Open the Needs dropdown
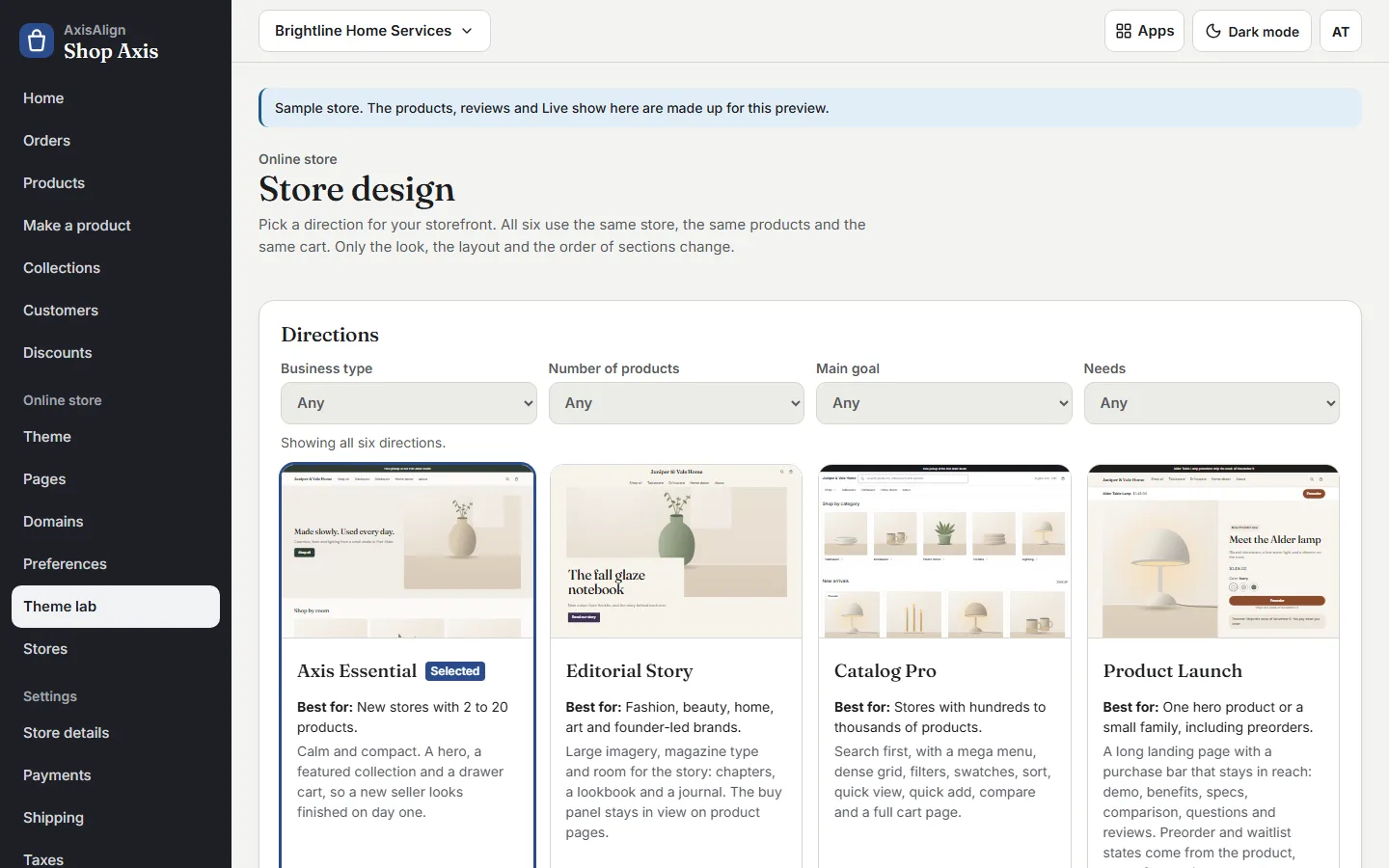 [1212, 403]
